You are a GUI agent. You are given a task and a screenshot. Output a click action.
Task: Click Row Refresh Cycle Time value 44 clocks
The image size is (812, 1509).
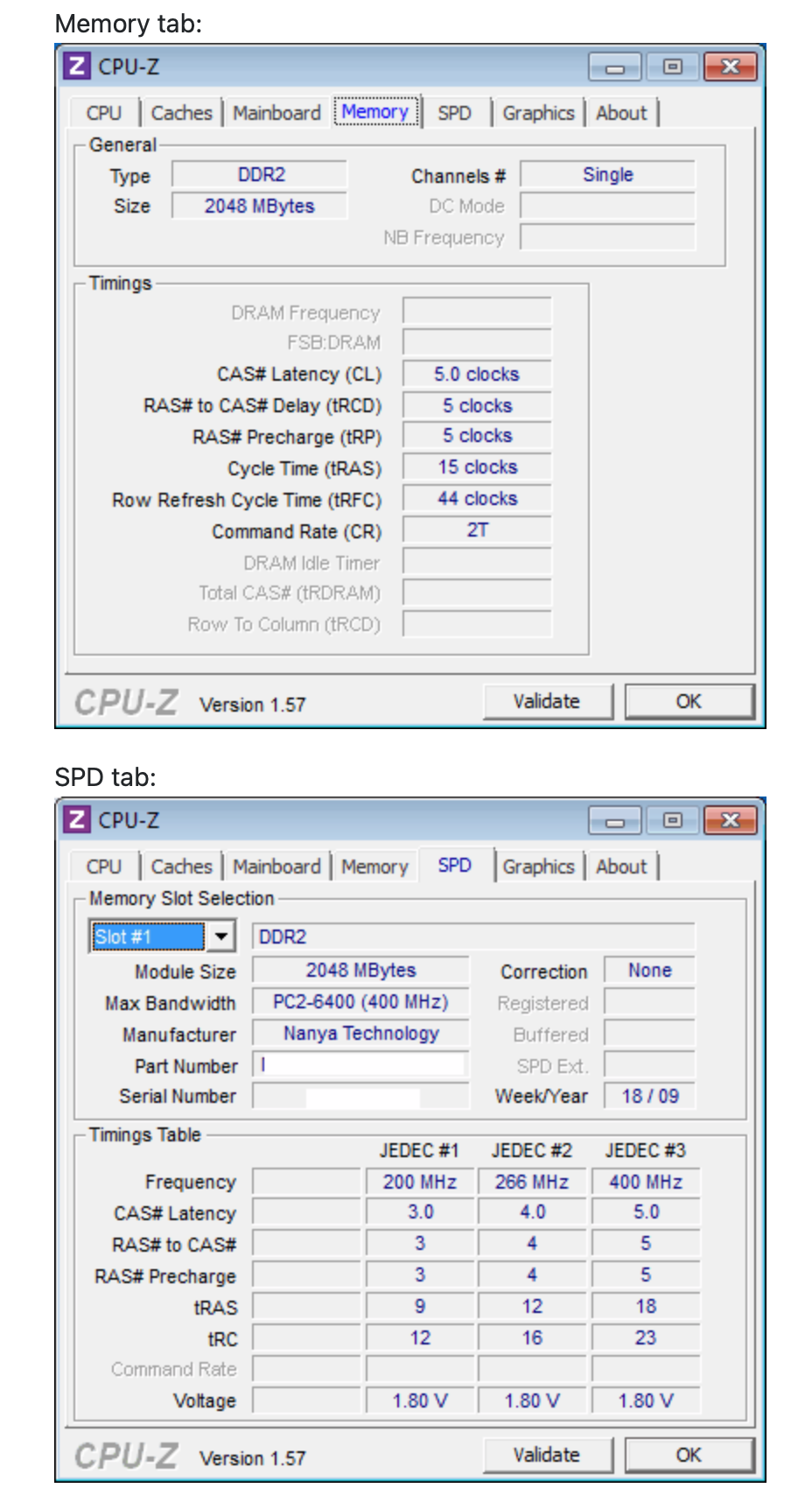pos(477,499)
